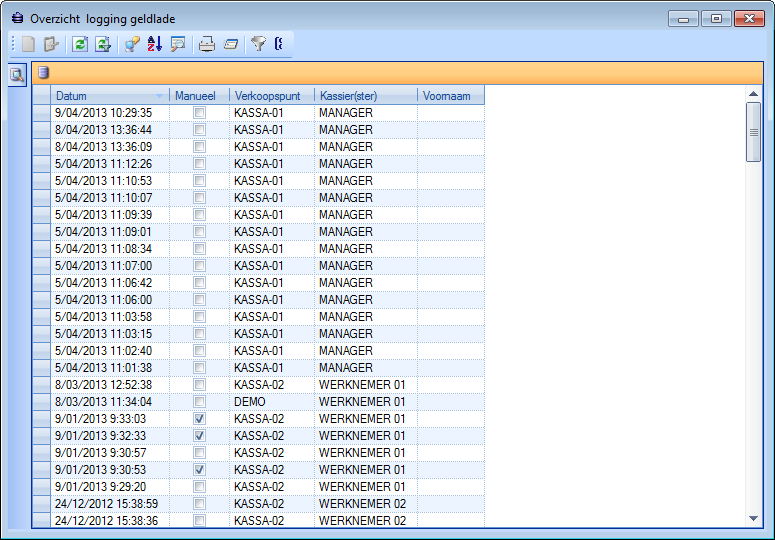Sort by the Verkoopspunt column header

(x=270, y=96)
